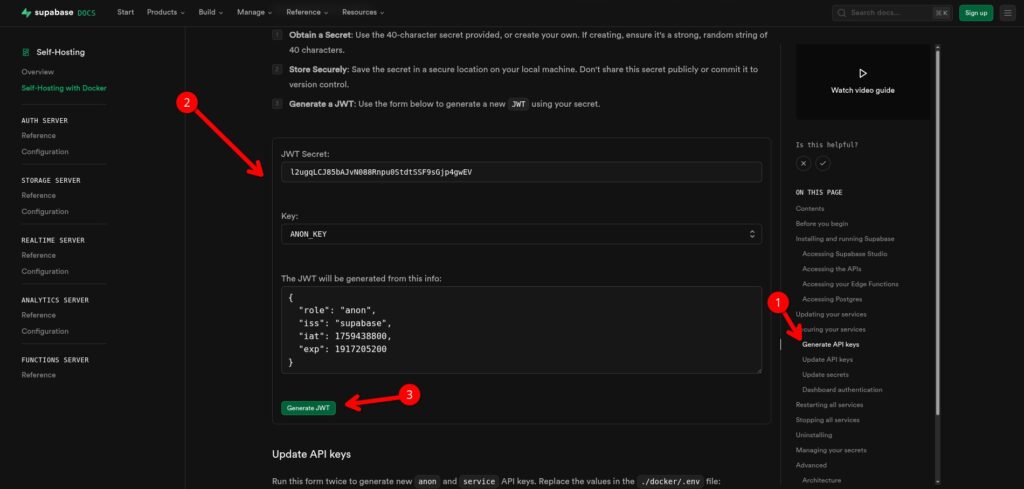Expand the Products menu in the top navigation
Image resolution: width=1024 pixels, height=489 pixels.
pyautogui.click(x=165, y=12)
